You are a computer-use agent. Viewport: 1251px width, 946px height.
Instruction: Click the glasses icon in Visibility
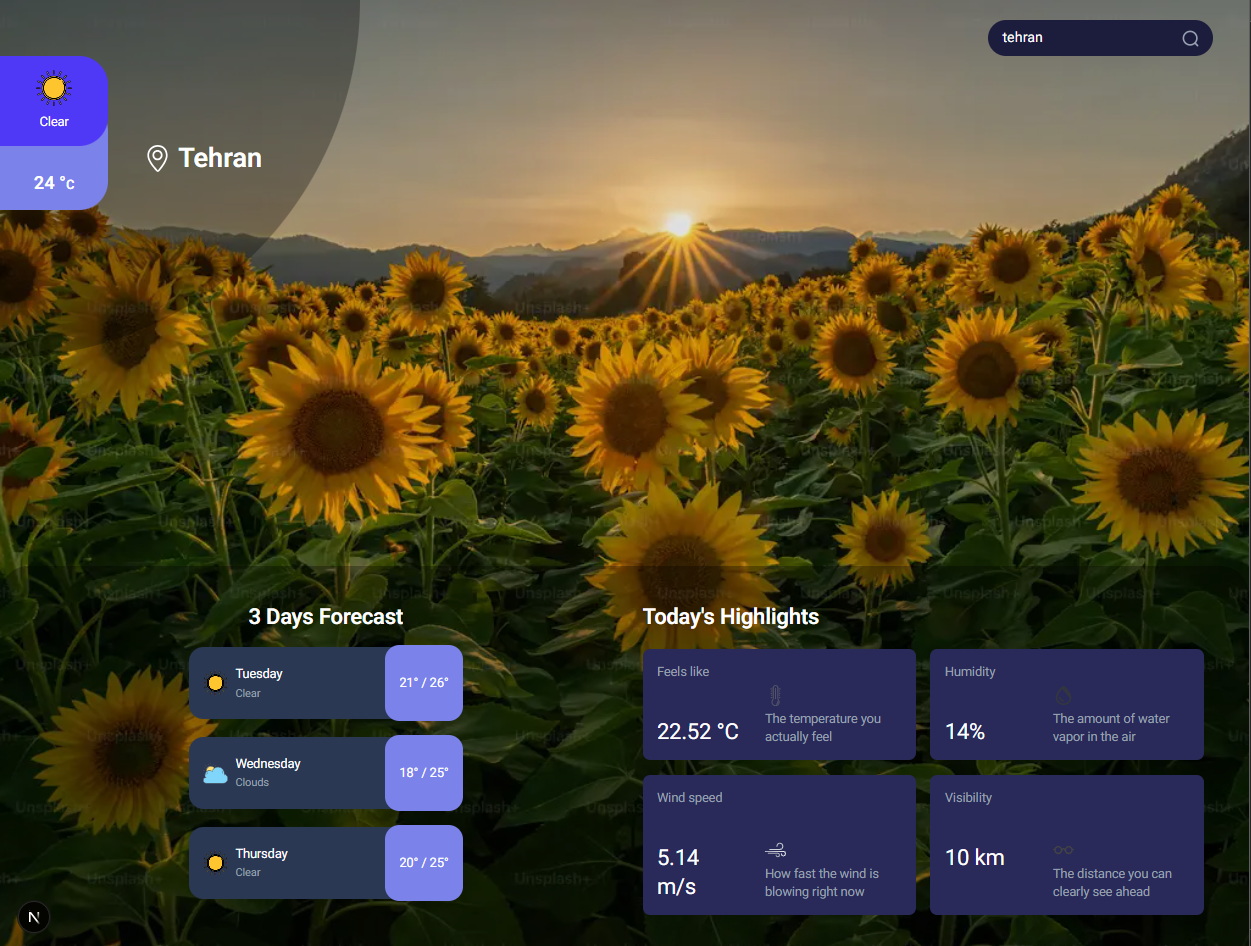pos(1063,850)
